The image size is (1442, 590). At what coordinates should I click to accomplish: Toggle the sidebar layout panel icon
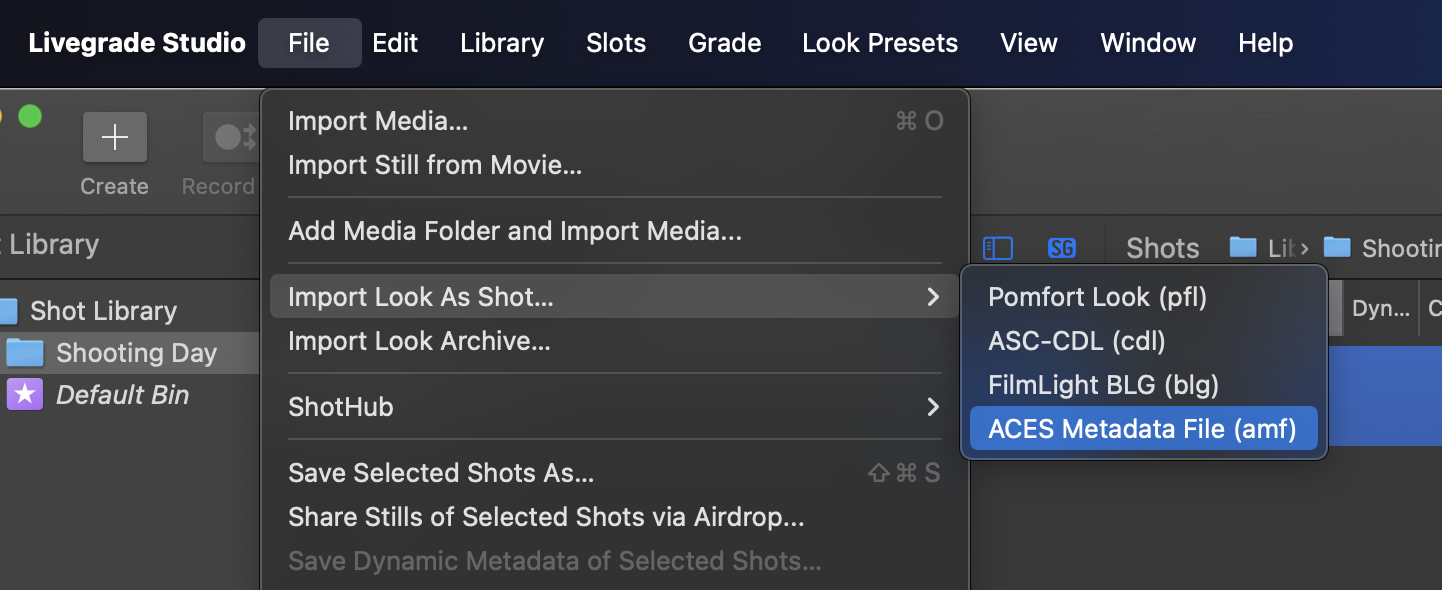tap(997, 248)
